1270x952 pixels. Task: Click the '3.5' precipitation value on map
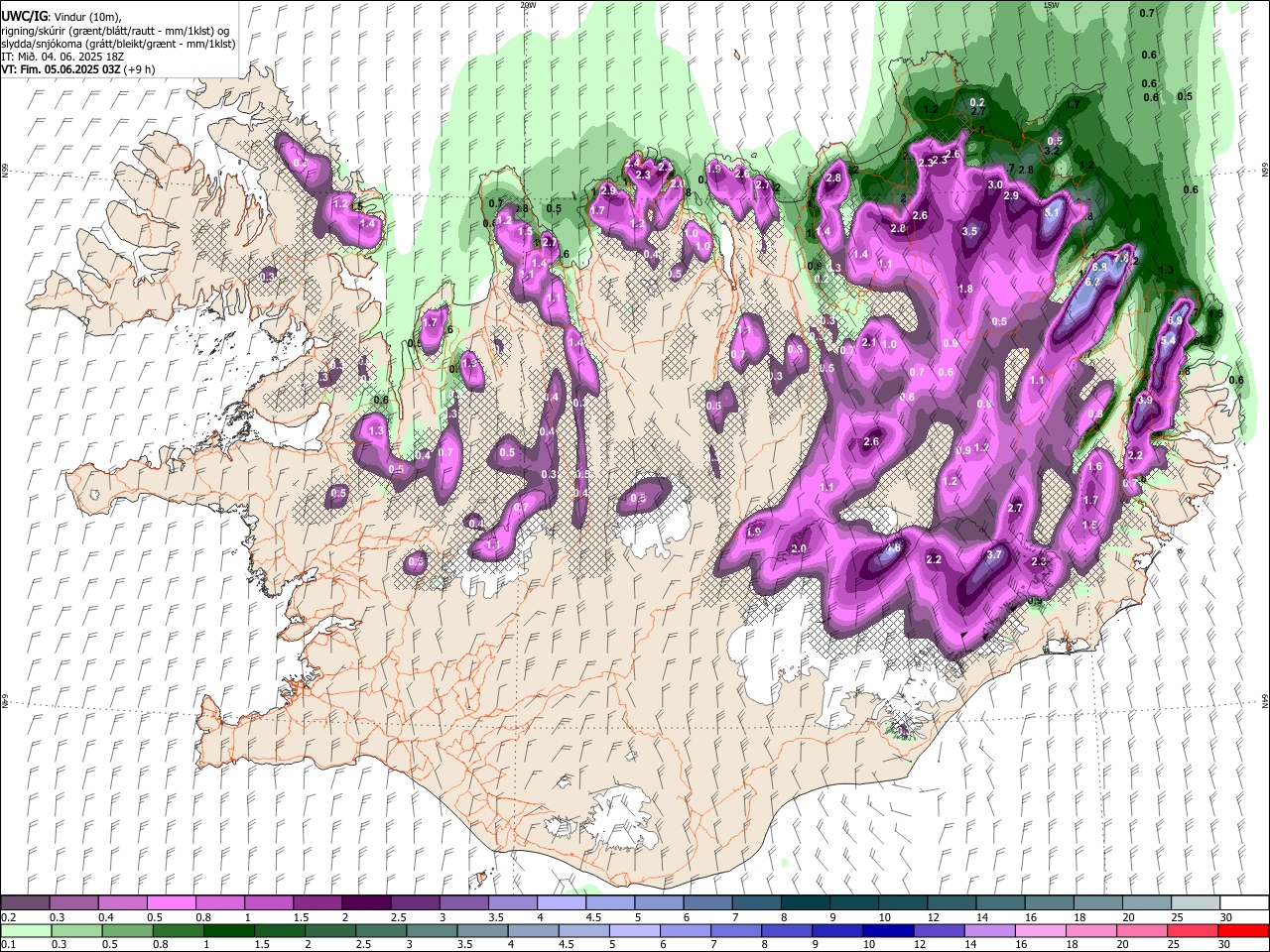point(970,231)
